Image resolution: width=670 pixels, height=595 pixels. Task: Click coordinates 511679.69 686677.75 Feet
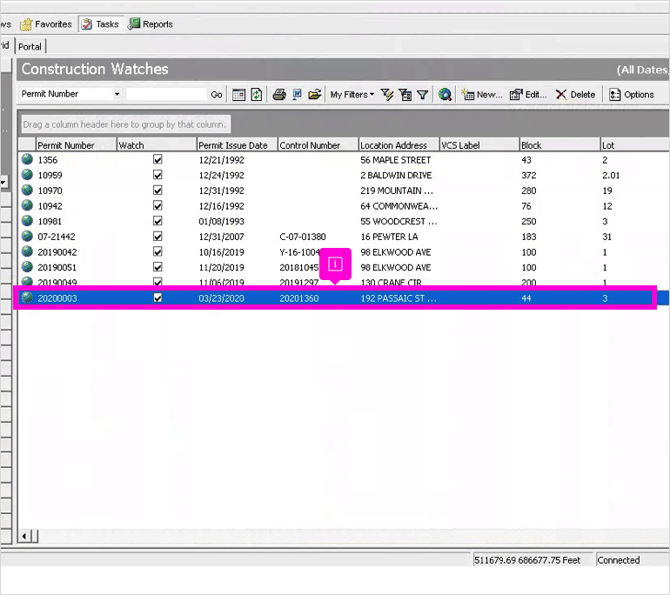527,560
